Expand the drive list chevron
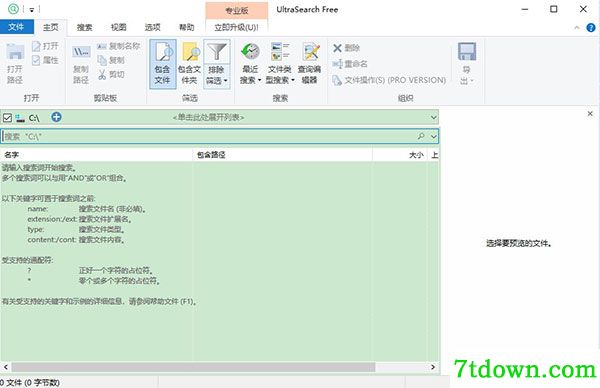Viewport: 600px width, 388px height. coord(433,117)
